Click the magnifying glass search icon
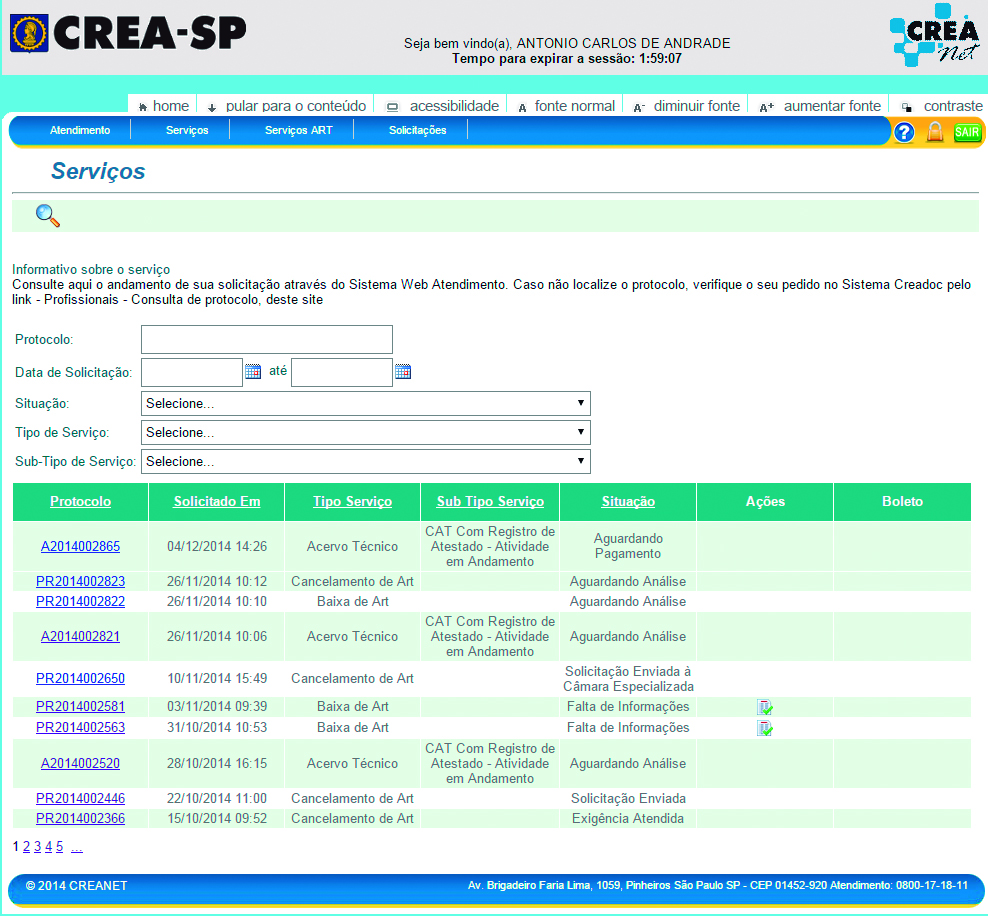This screenshot has width=988, height=916. tap(48, 216)
